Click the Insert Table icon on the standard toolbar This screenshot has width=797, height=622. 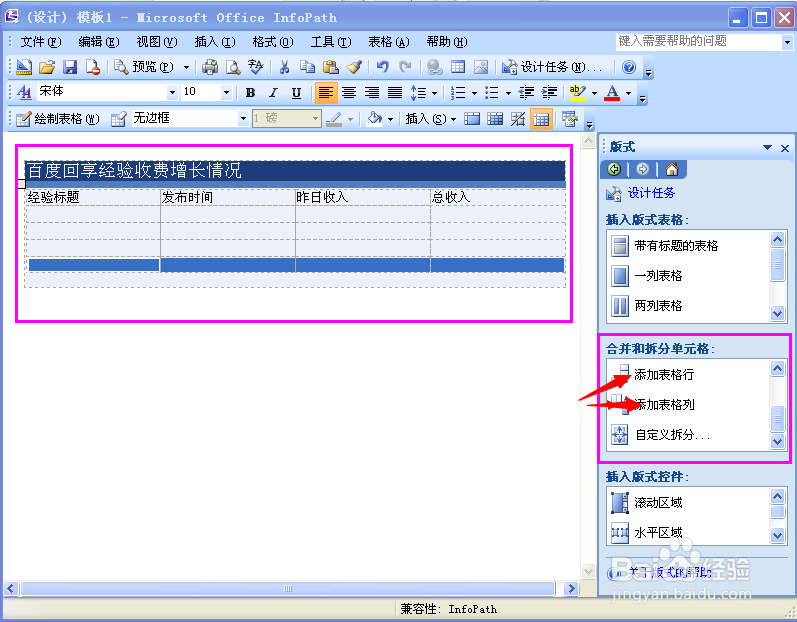[457, 67]
